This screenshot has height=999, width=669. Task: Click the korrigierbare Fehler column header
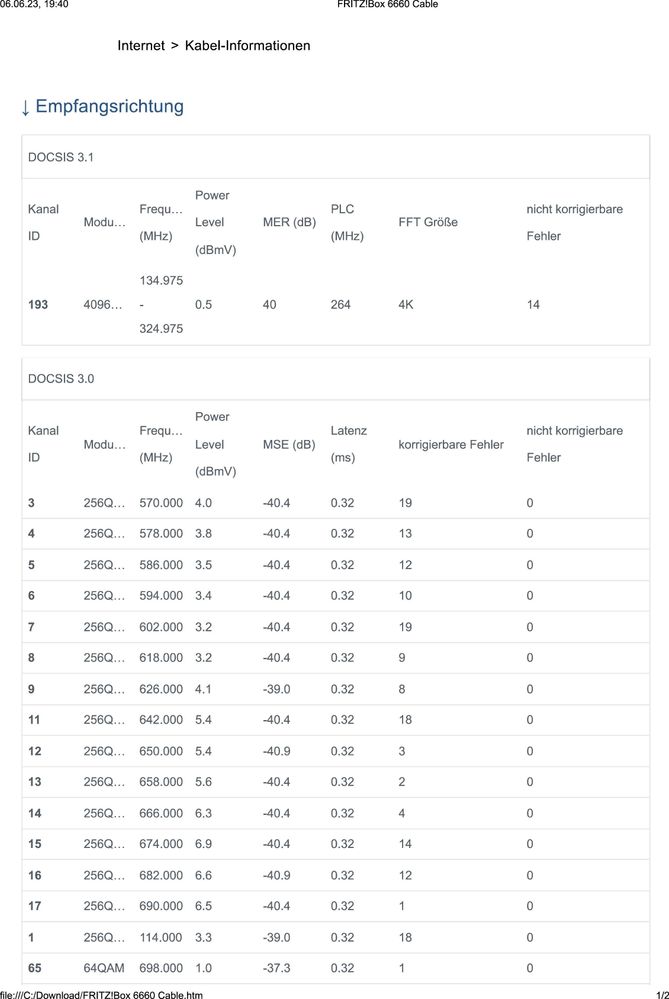tap(450, 444)
